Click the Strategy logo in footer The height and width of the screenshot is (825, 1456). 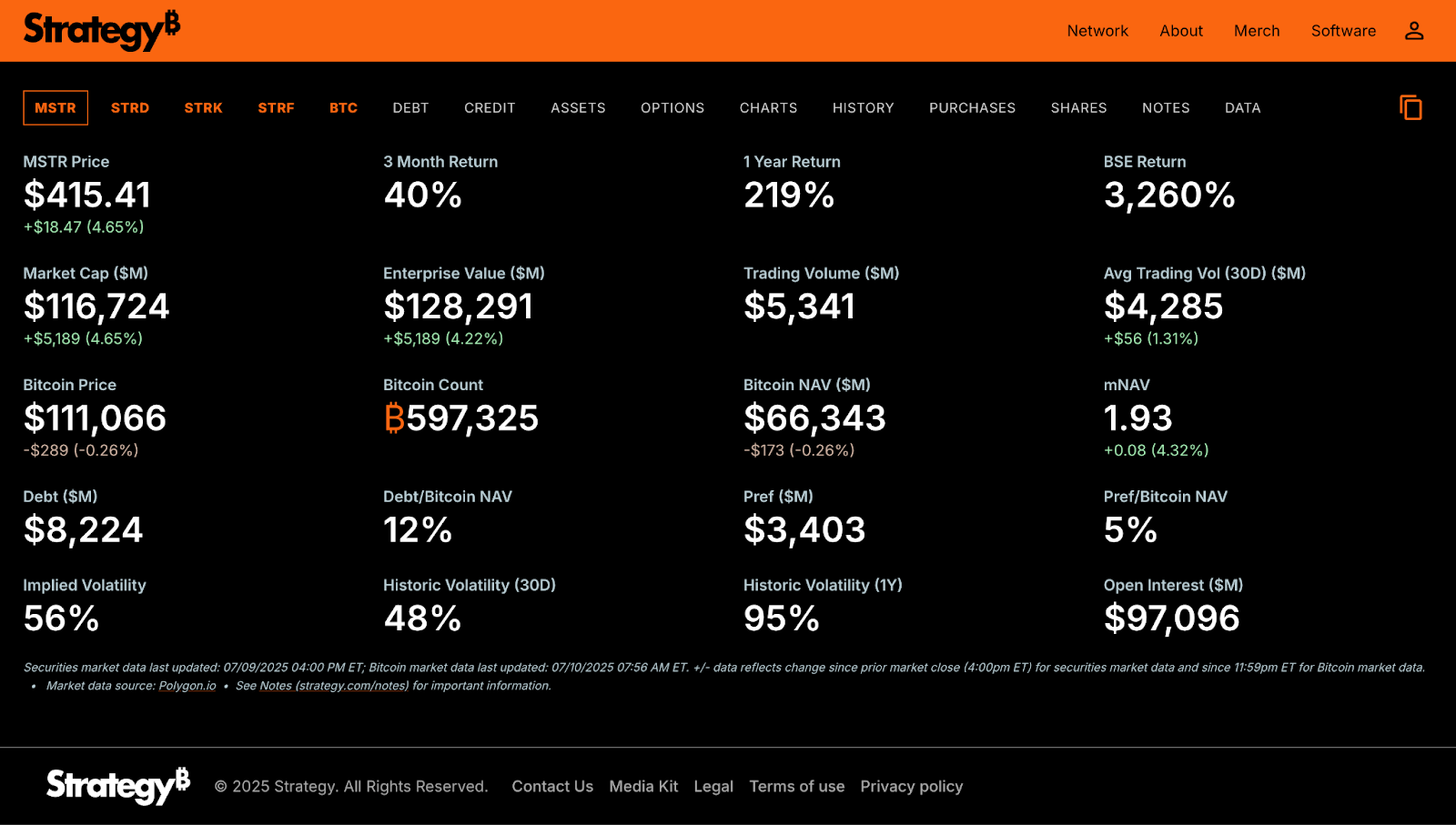coord(118,785)
